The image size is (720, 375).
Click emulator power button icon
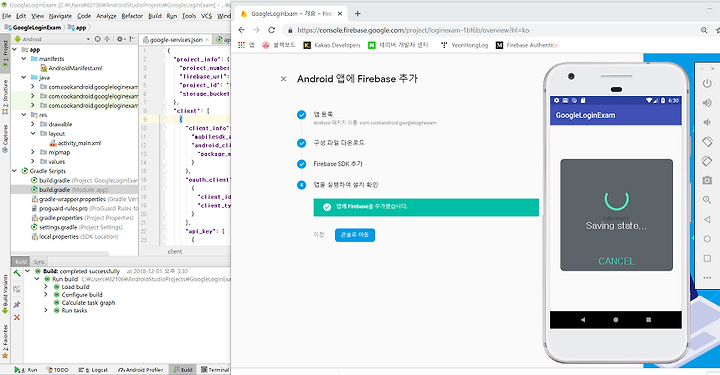tap(707, 83)
